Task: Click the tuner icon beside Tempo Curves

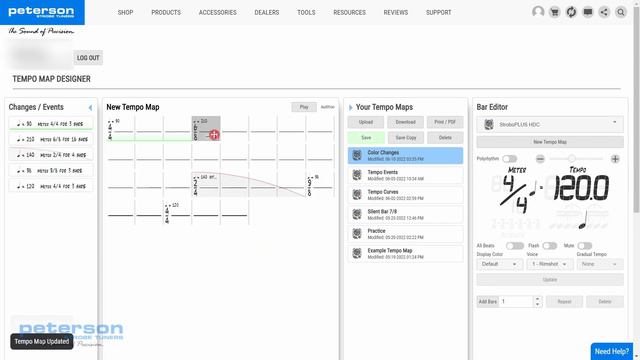Action: pyautogui.click(x=357, y=194)
